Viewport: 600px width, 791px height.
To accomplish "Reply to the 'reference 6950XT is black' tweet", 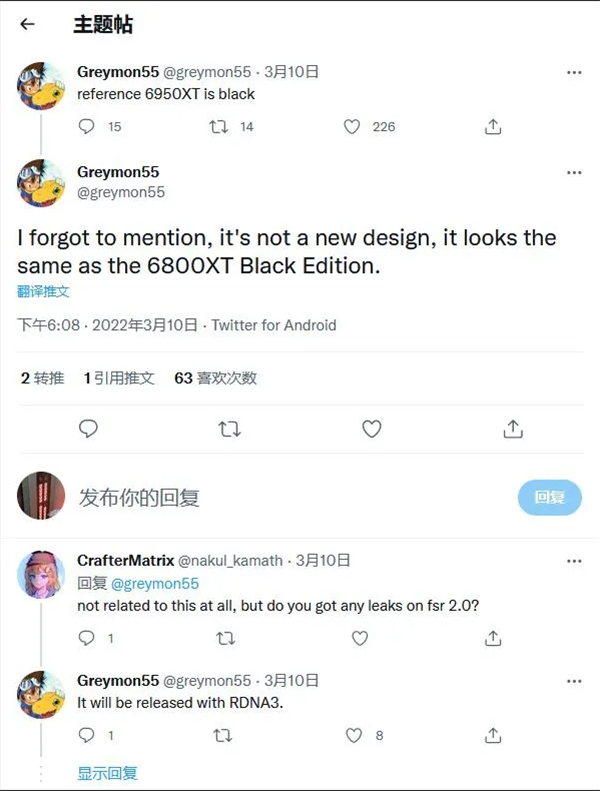I will [87, 127].
